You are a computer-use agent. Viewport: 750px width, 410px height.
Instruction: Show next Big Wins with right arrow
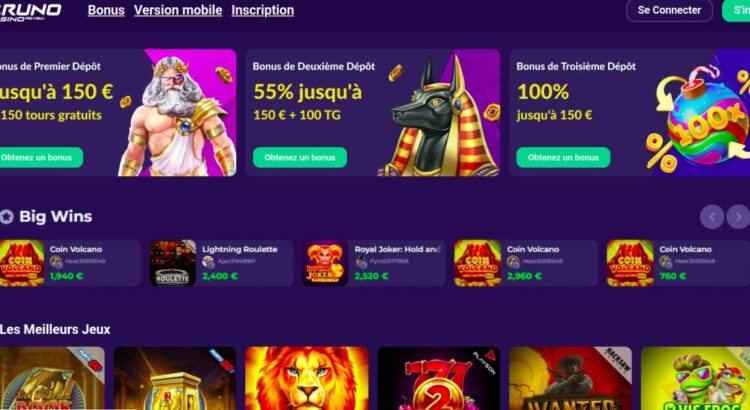pos(738,217)
